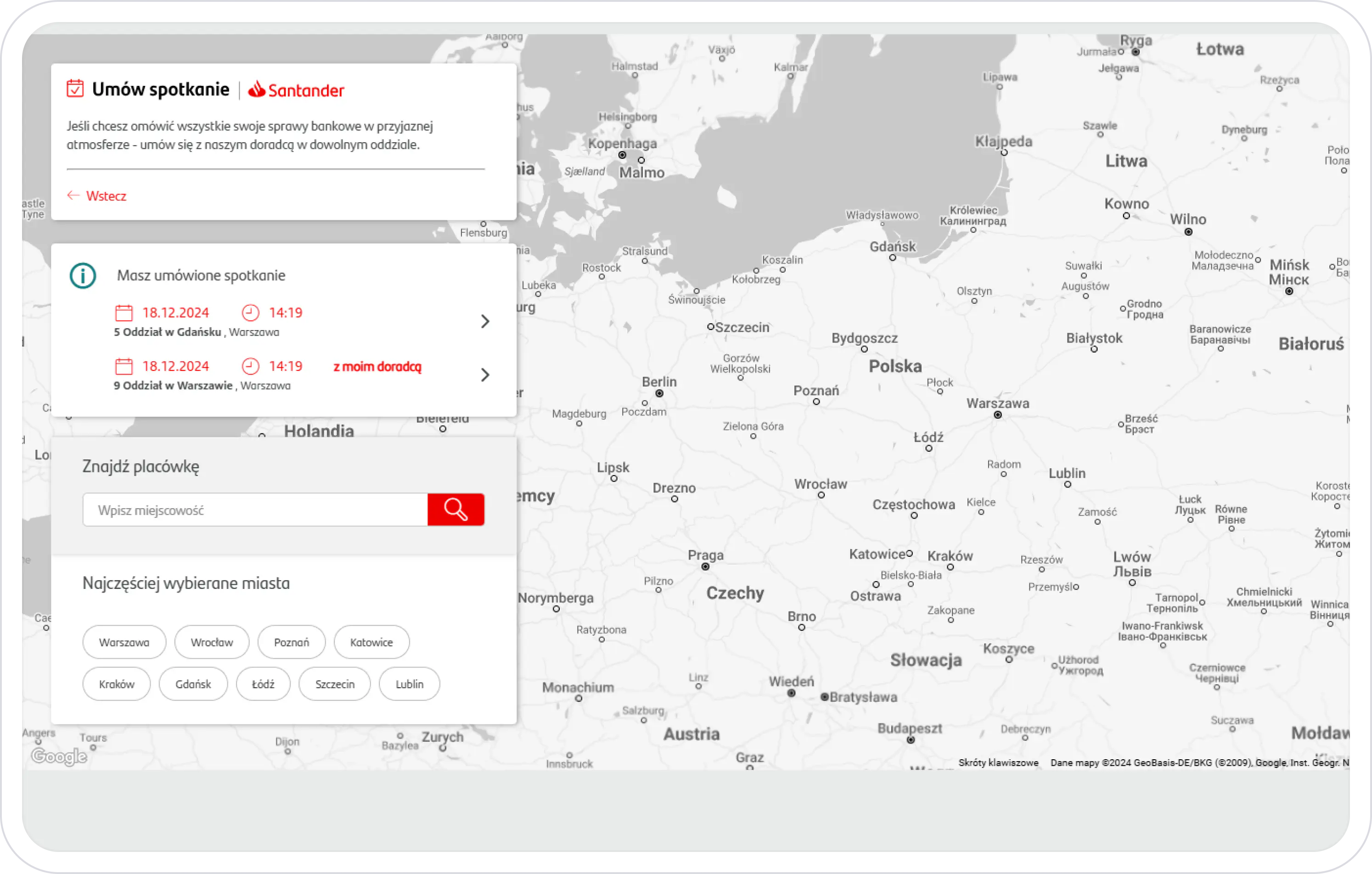Pick the Kraków city chip
The image size is (1372, 874).
(x=116, y=684)
